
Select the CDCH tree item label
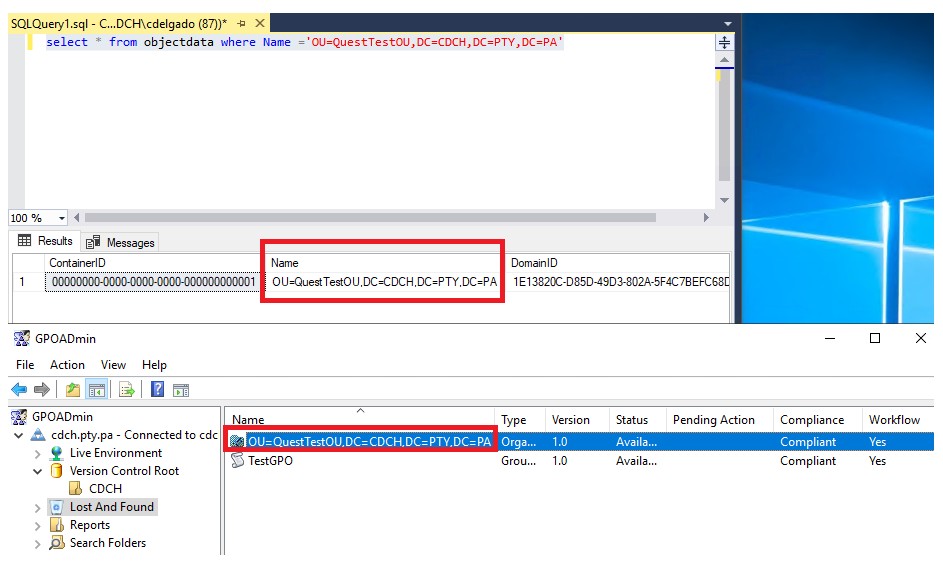point(105,489)
